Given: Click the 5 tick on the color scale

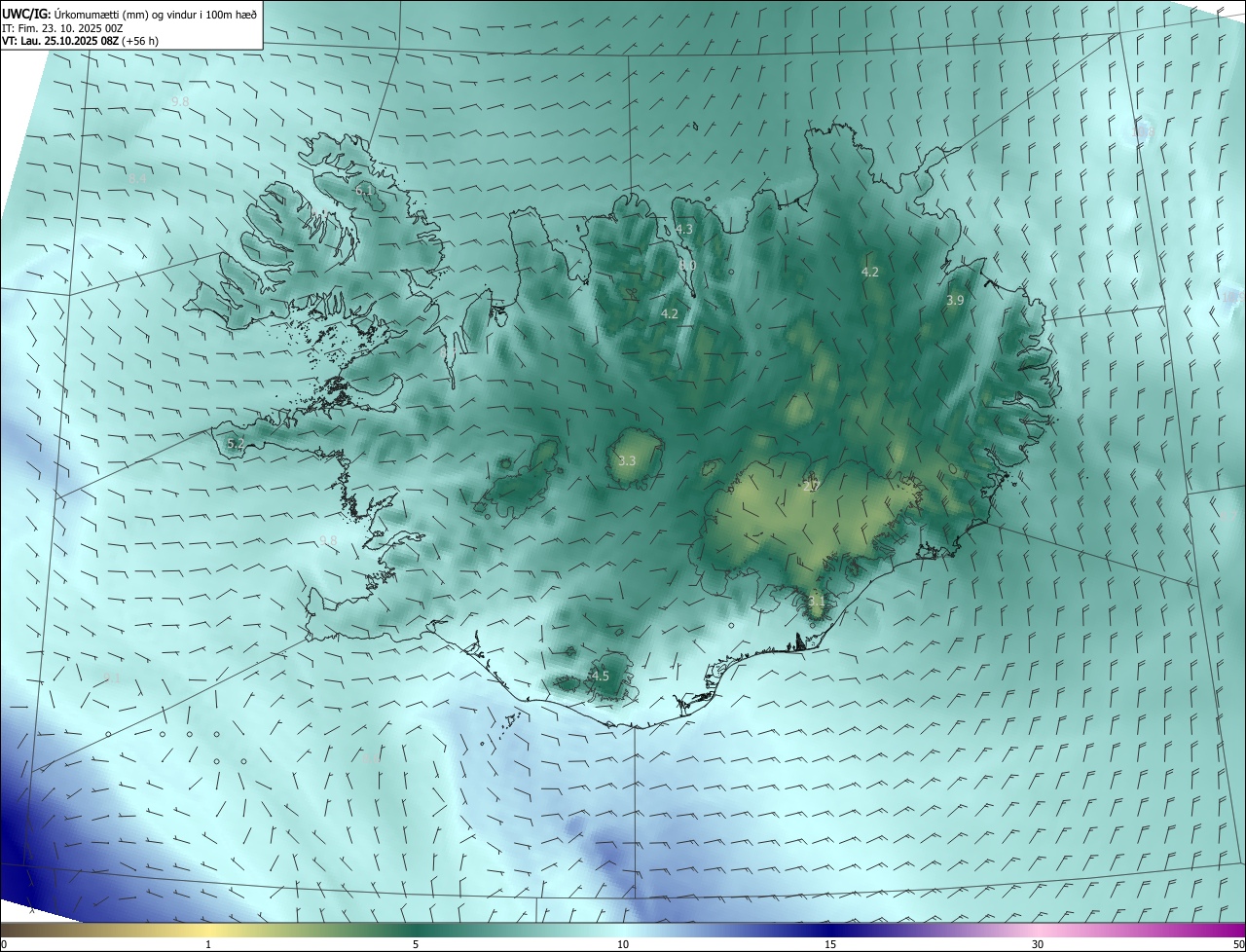Looking at the screenshot, I should point(416,944).
